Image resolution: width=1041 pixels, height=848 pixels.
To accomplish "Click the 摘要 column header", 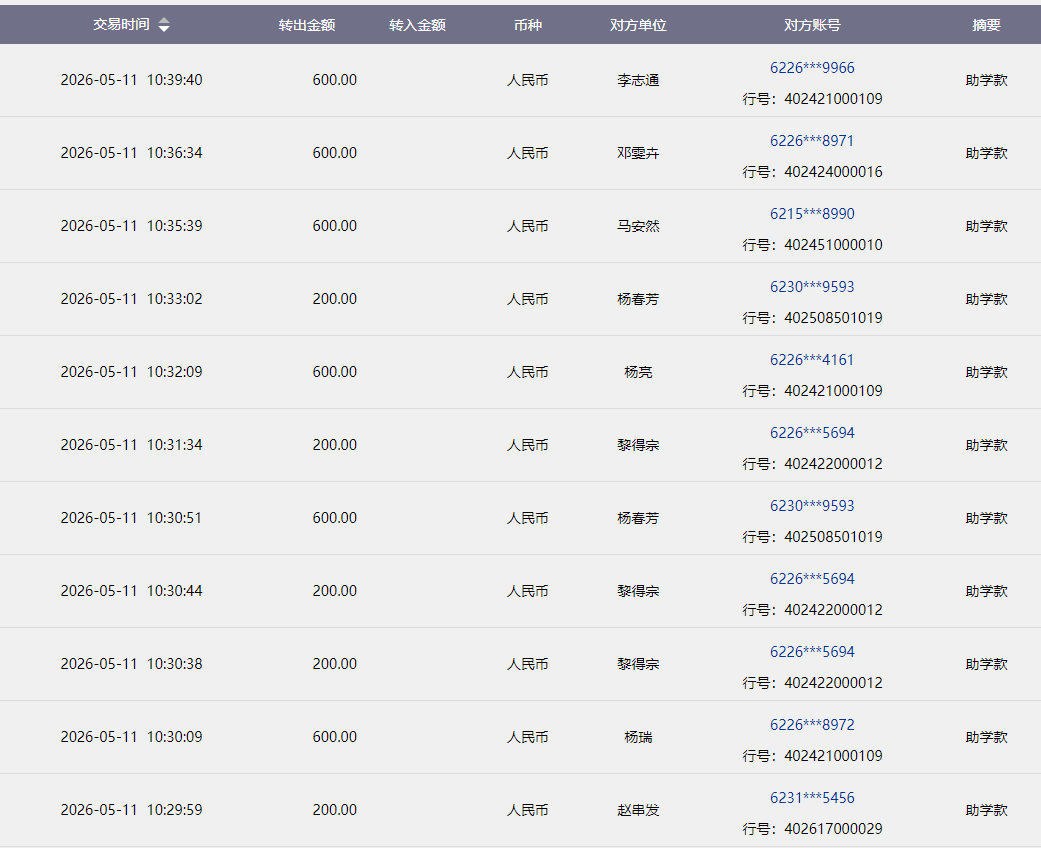I will point(986,25).
